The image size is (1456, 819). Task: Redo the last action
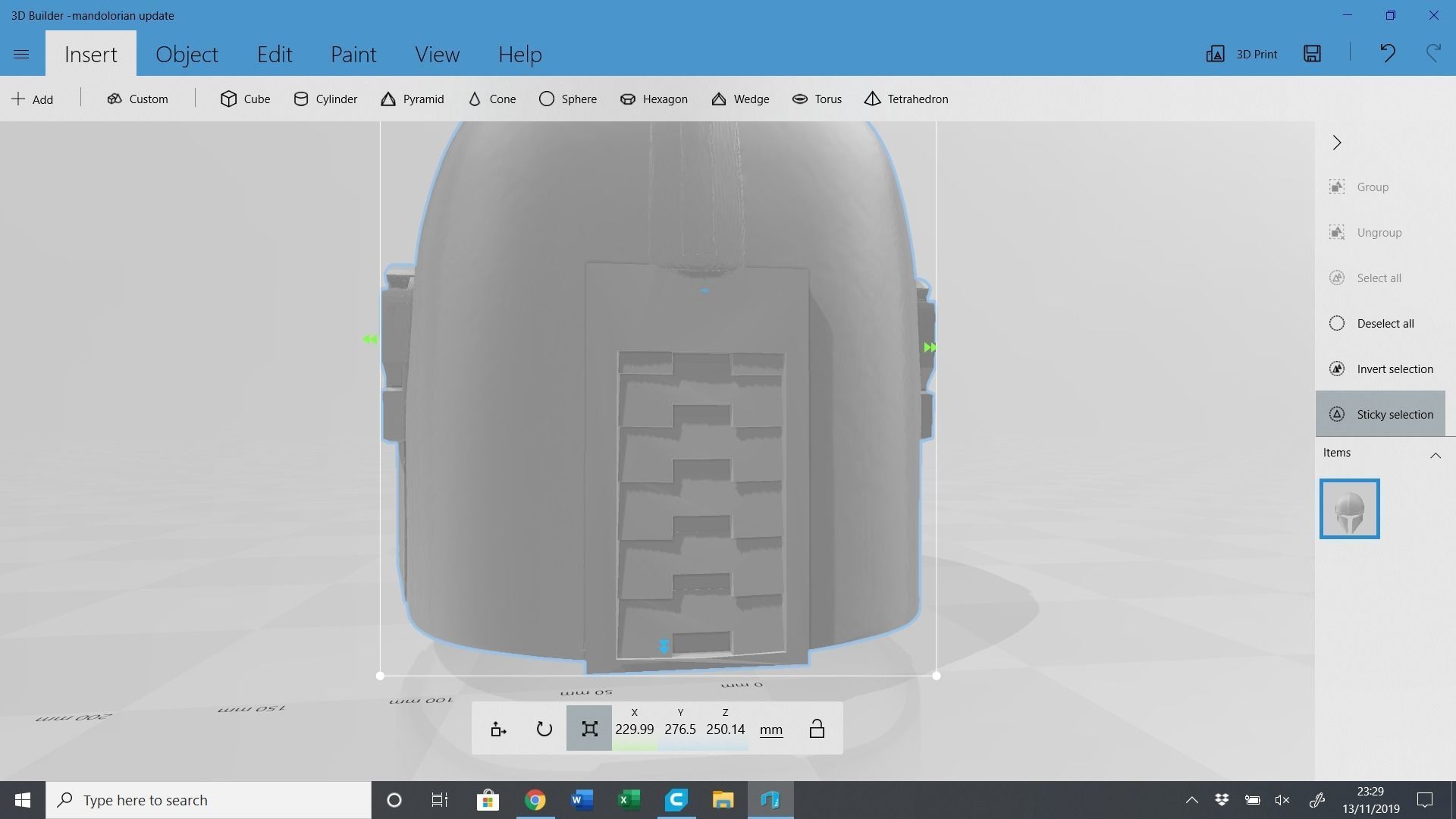pyautogui.click(x=1433, y=53)
